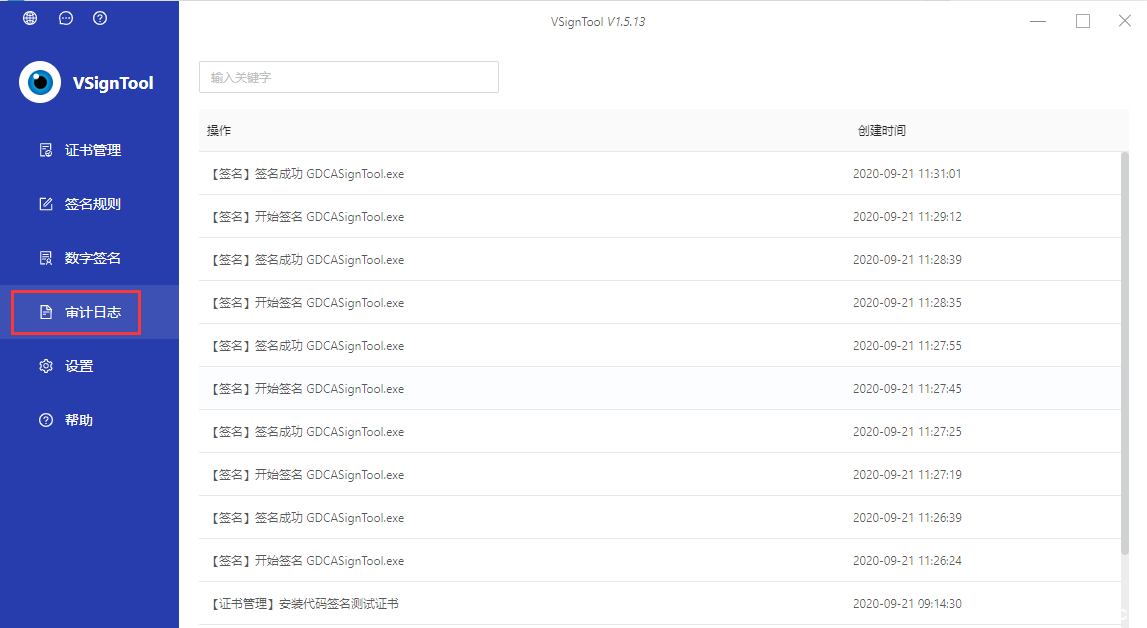Select the 签名成功 log row at 11:26:39
The width and height of the screenshot is (1147, 628).
[x=660, y=518]
